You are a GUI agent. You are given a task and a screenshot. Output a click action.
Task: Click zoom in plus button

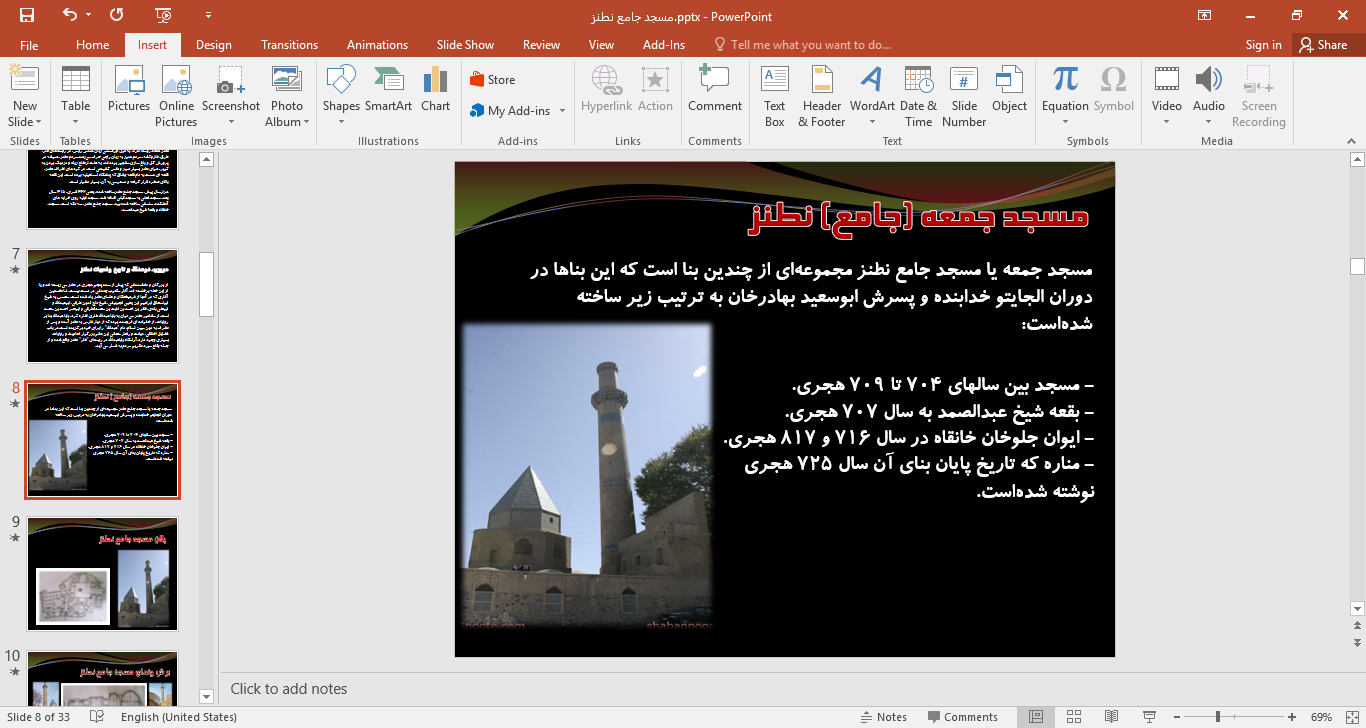click(x=1292, y=717)
